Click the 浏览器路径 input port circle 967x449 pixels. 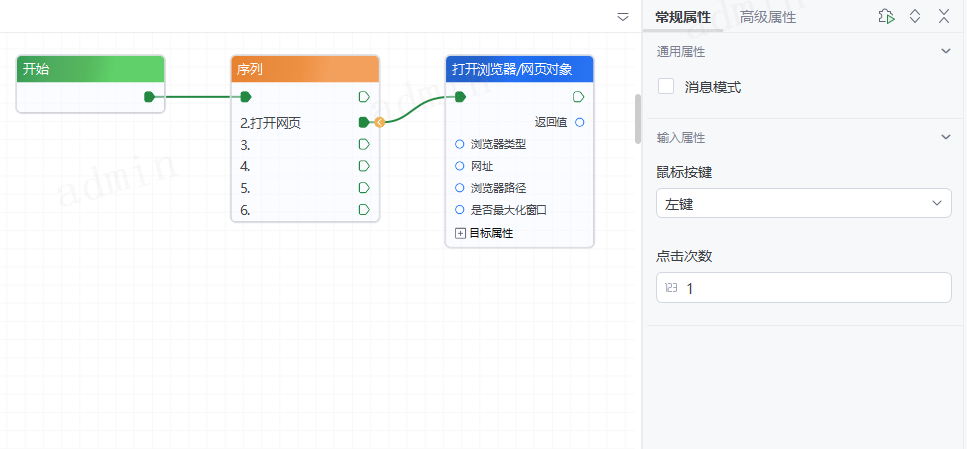(460, 188)
